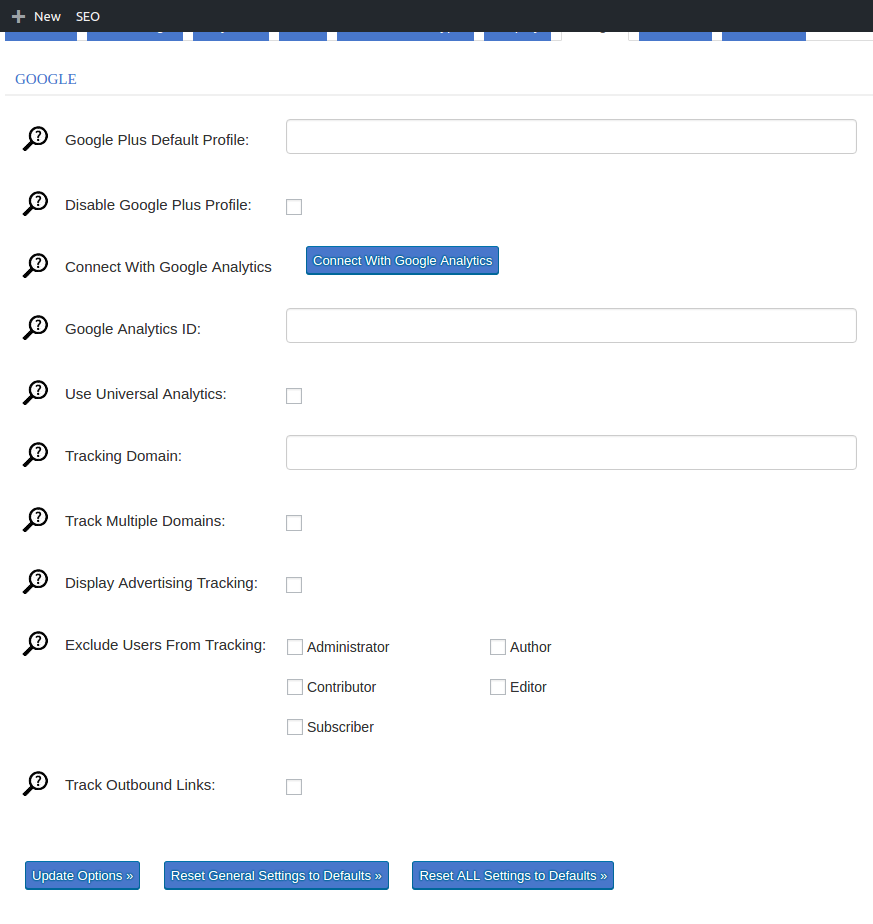This screenshot has height=924, width=873.
Task: Open the SEO admin bar menu
Action: (x=87, y=16)
